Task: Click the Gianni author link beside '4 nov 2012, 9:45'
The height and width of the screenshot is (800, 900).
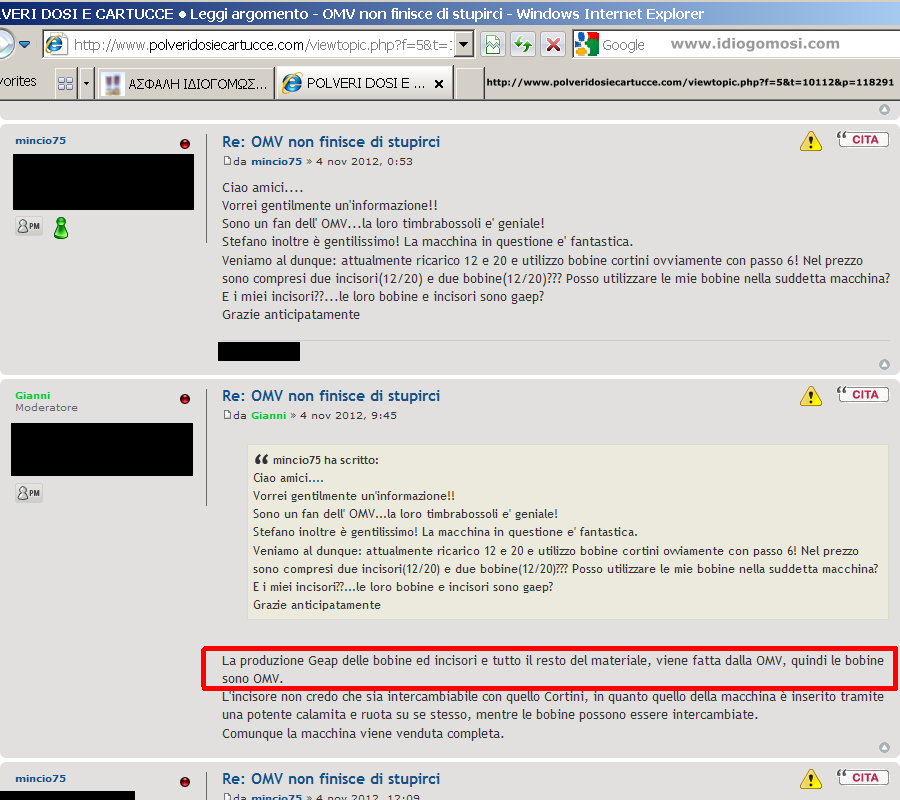Action: pos(269,415)
